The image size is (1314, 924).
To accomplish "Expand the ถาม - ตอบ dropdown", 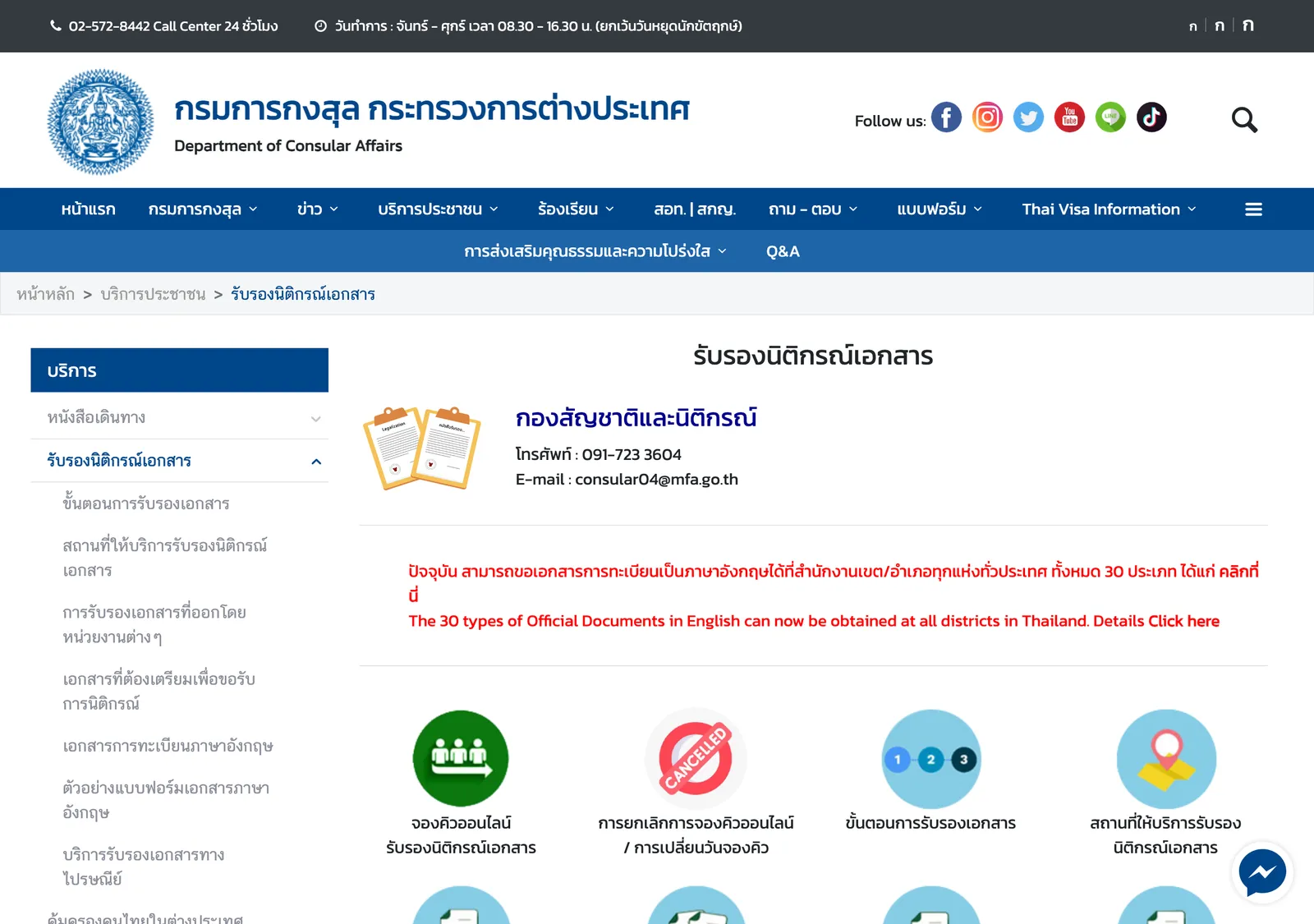I will (813, 209).
